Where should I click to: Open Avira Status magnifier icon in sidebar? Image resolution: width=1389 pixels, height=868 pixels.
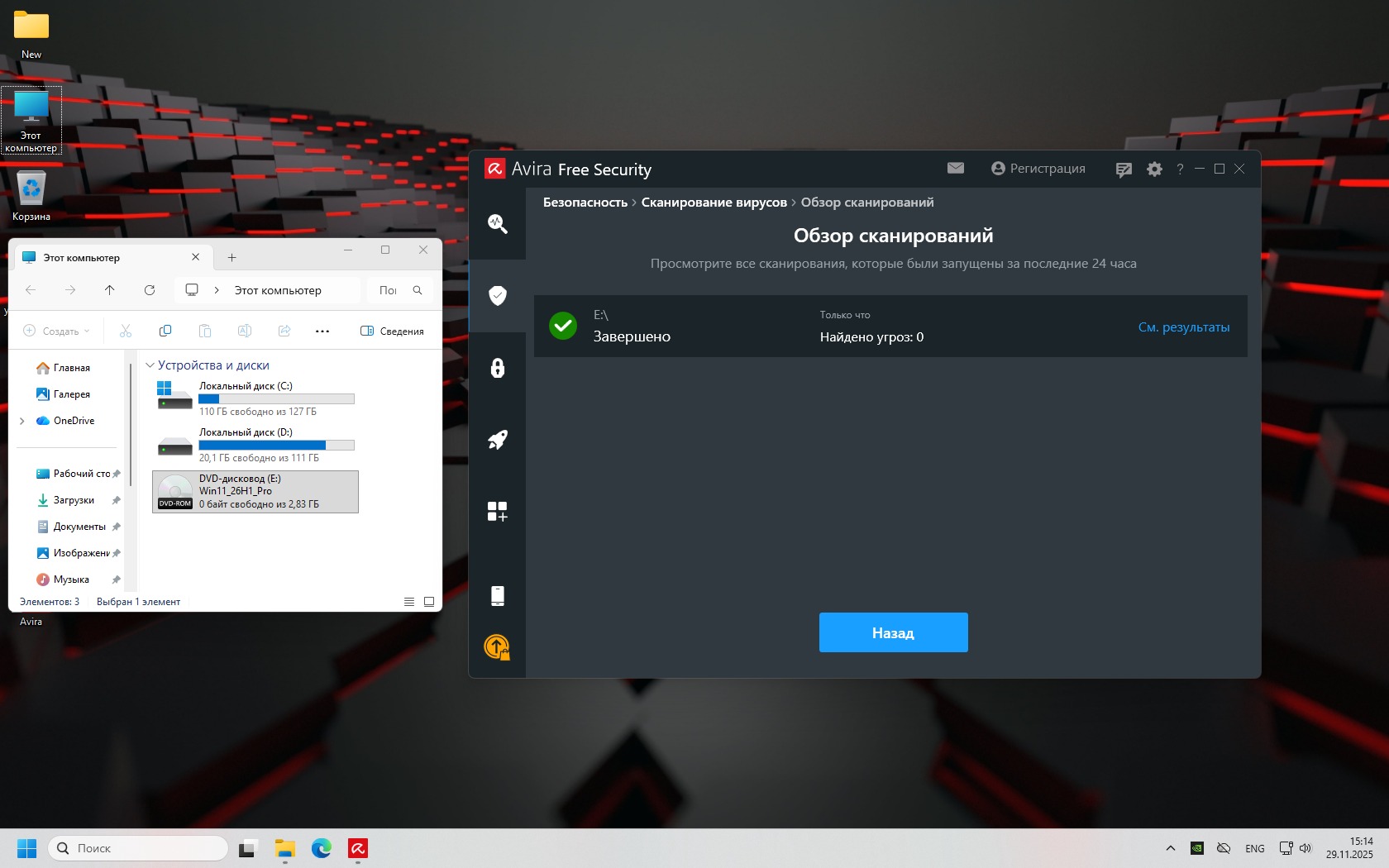[x=497, y=223]
